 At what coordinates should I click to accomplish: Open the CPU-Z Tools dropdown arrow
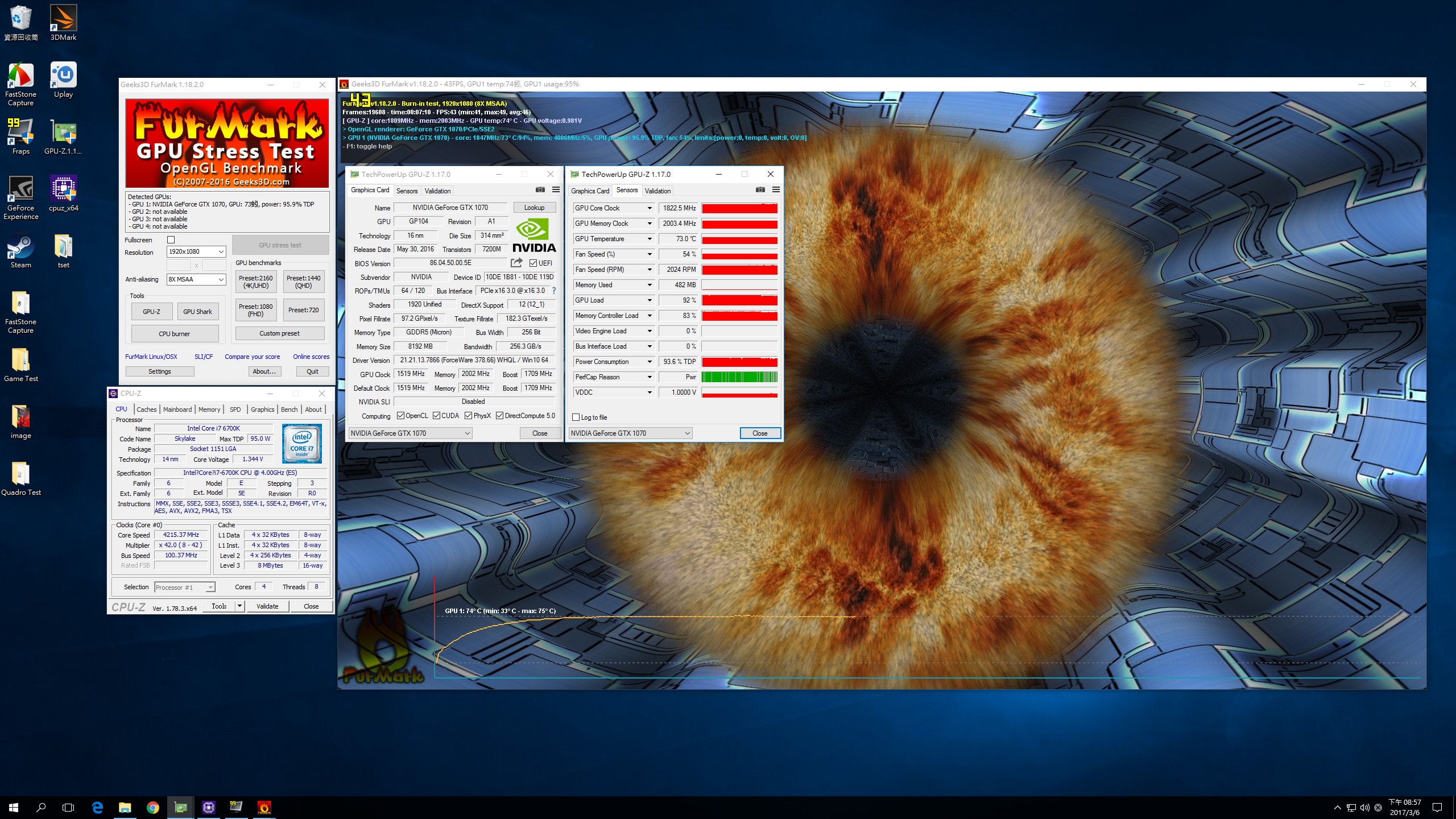(x=240, y=606)
